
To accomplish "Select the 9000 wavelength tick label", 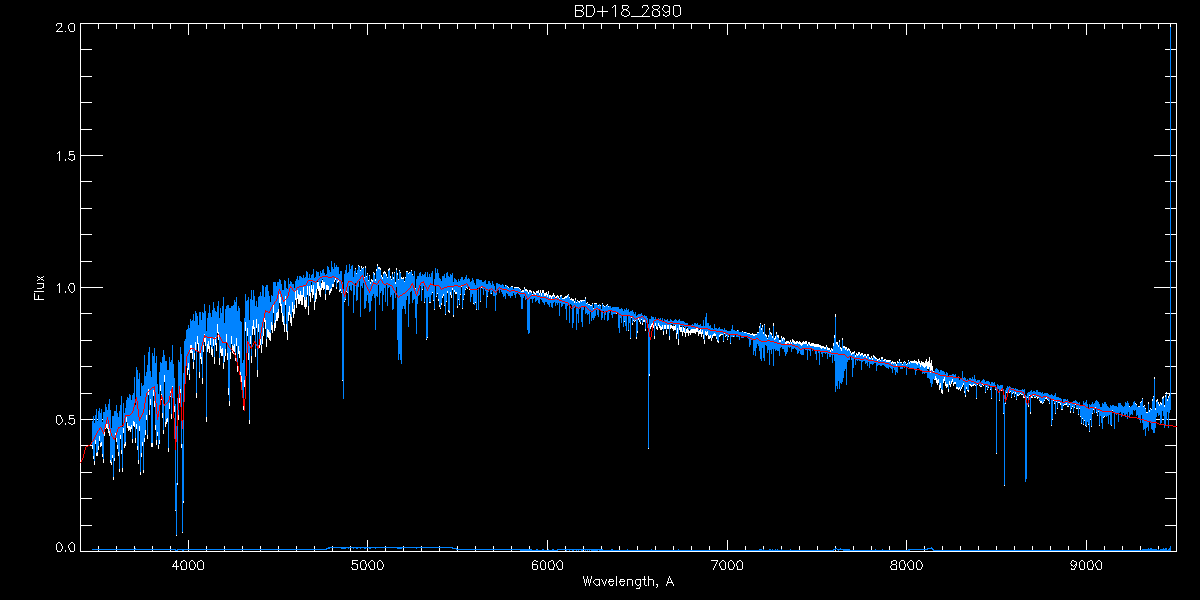I will [x=1087, y=565].
